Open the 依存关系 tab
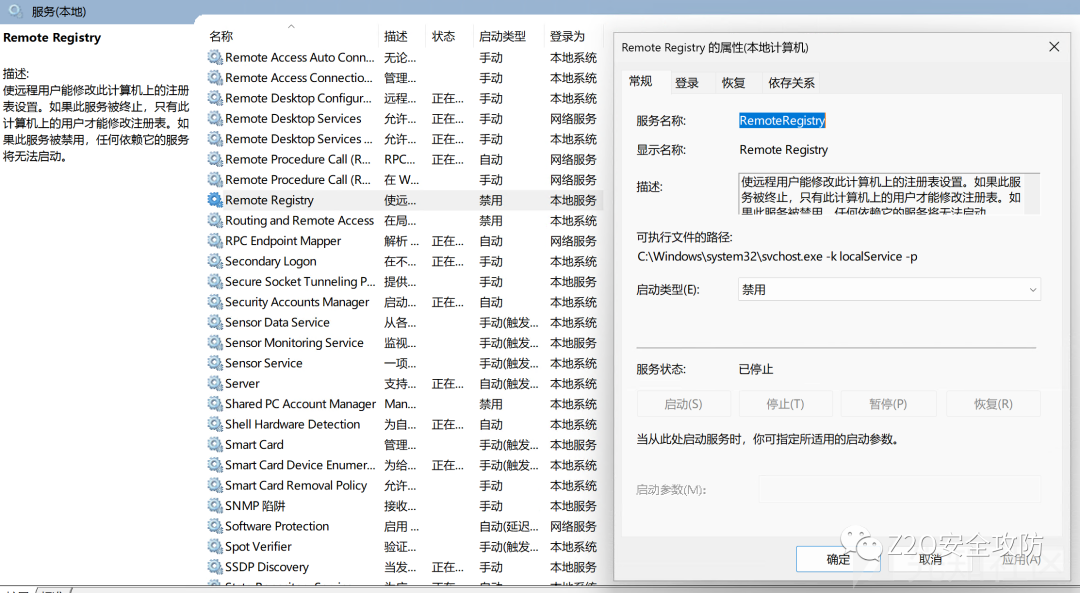This screenshot has width=1080, height=593. [791, 83]
